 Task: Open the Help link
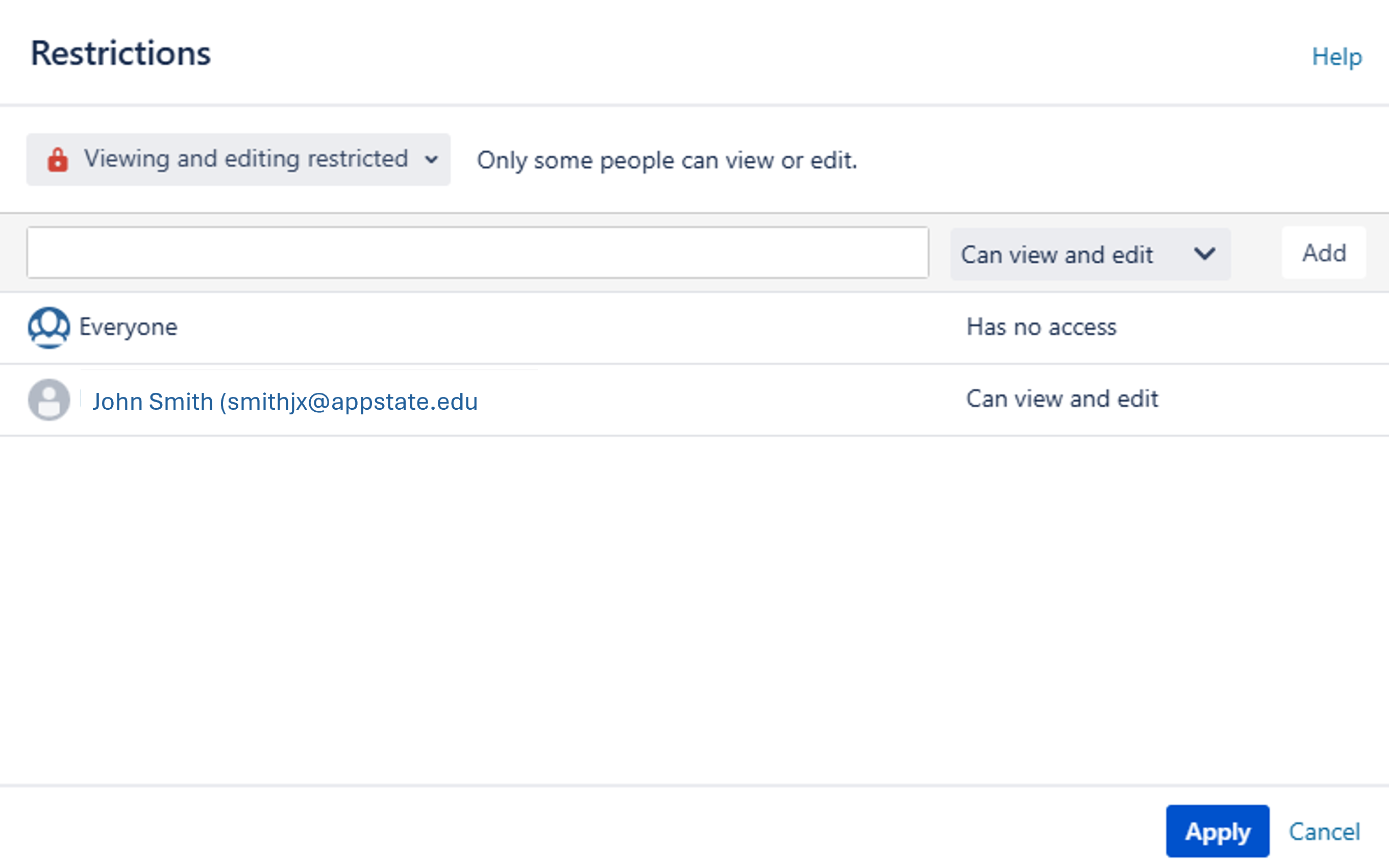coord(1336,57)
